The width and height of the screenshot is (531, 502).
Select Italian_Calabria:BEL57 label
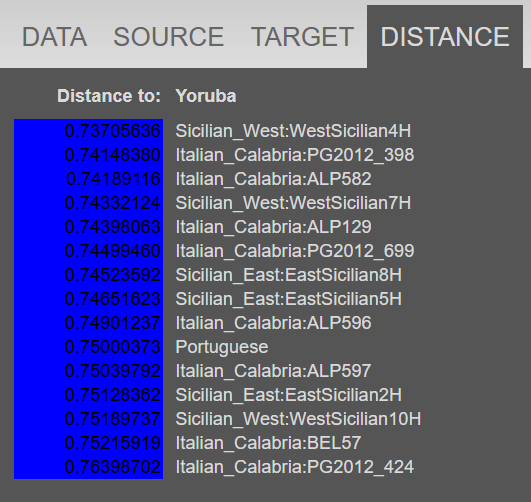point(268,443)
